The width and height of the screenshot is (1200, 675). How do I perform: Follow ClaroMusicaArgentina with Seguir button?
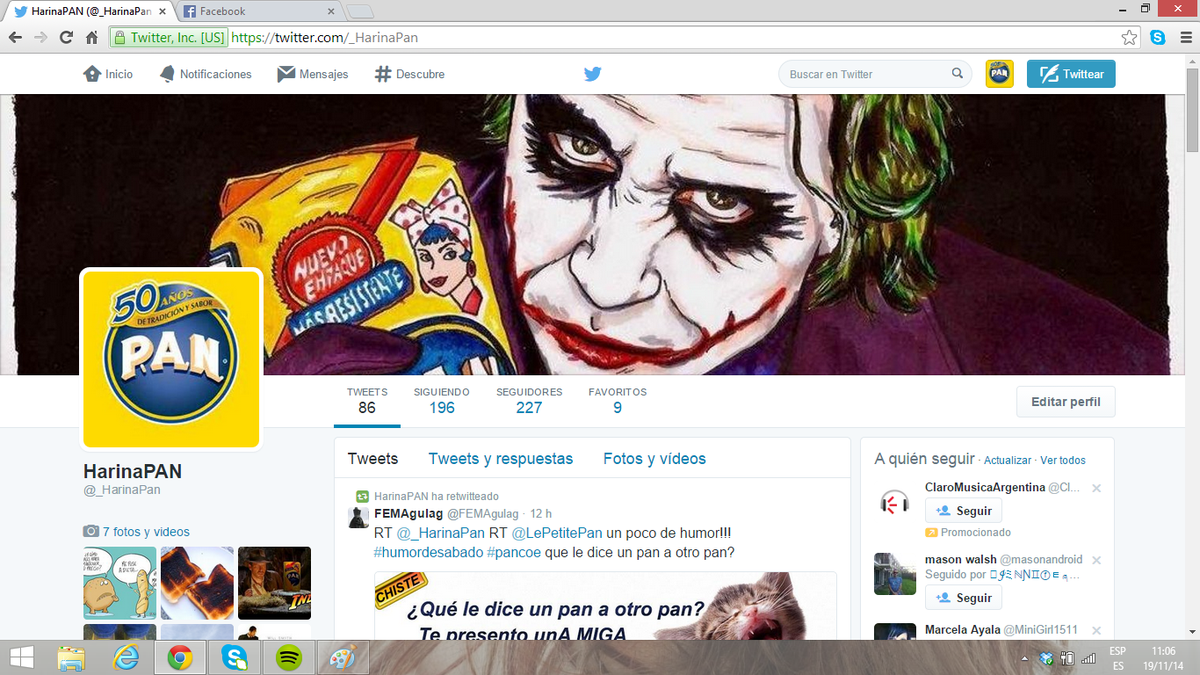(964, 511)
